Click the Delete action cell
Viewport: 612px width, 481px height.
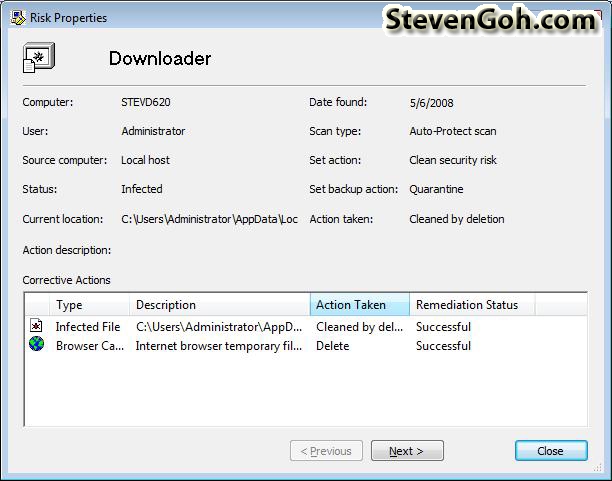click(x=333, y=346)
